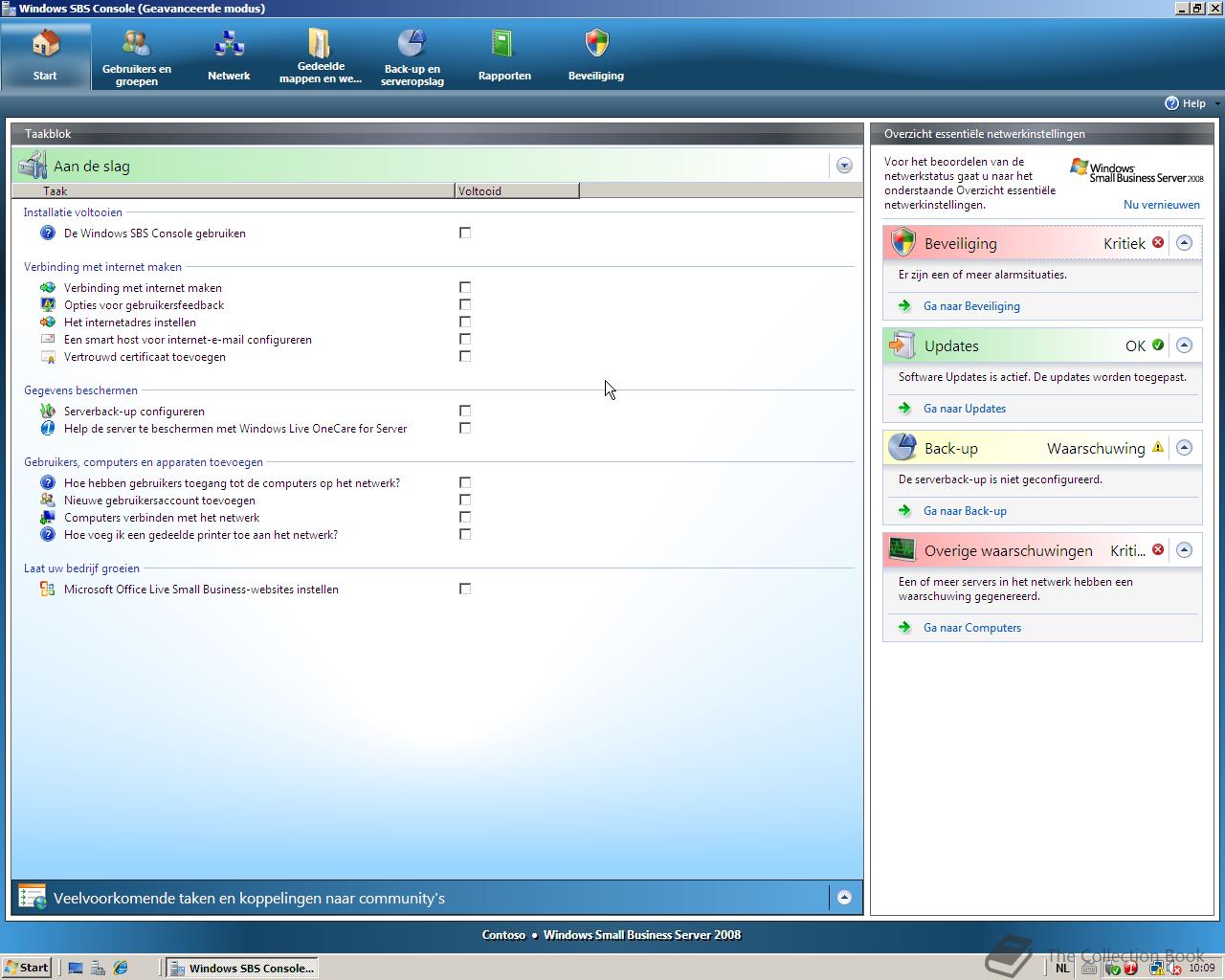Click icon for Serverback-up configureren
Viewport: 1225px width, 980px height.
[48, 411]
